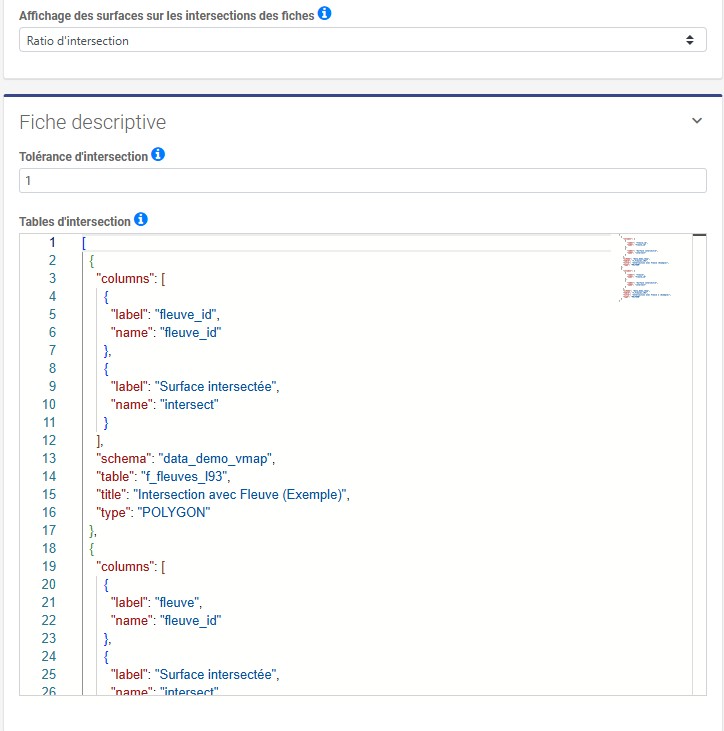Click "label": "Surface intersectée" on line 25
The width and height of the screenshot is (724, 731).
195,675
